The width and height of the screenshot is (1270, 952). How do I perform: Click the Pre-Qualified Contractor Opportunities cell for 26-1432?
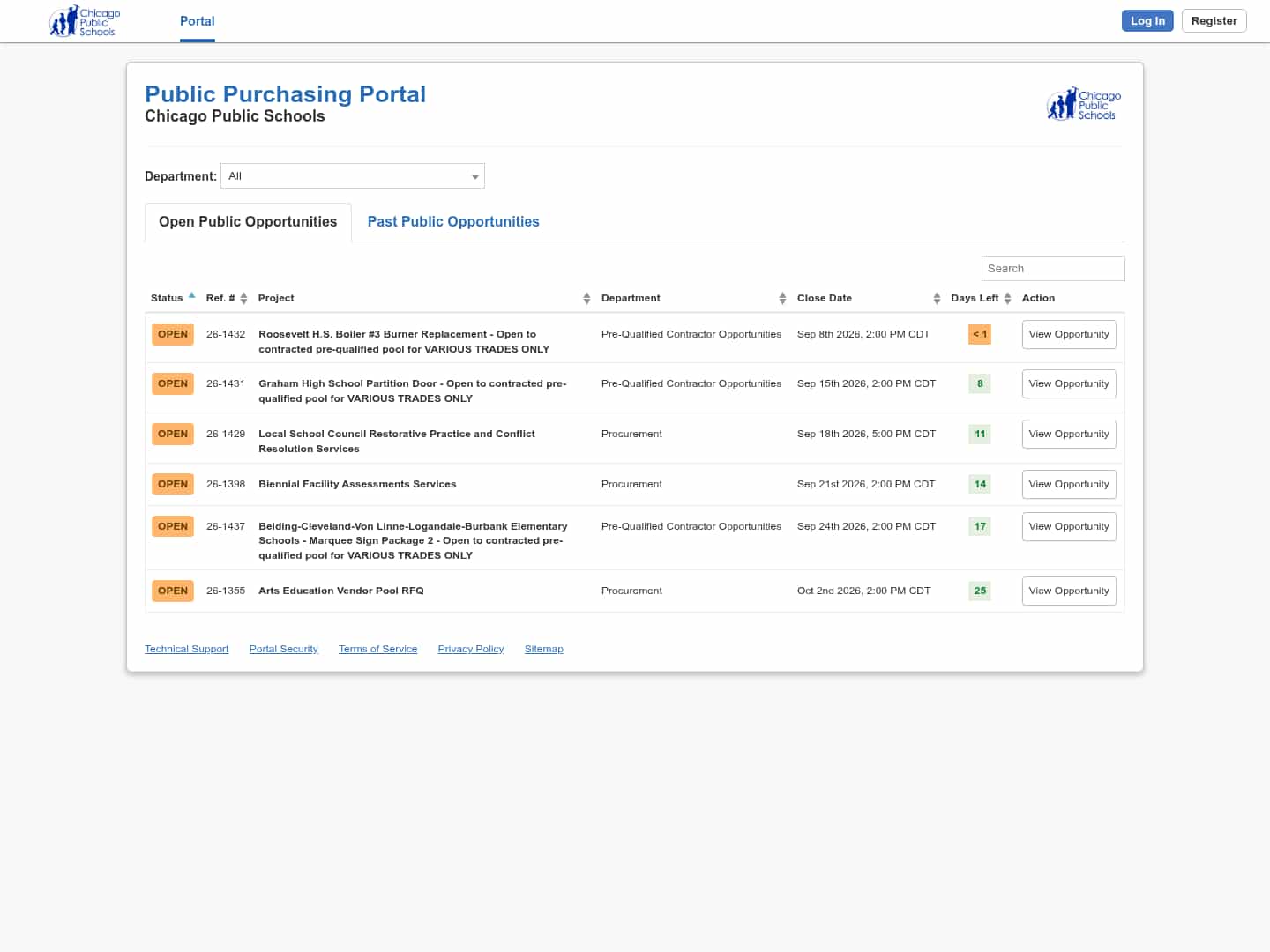point(691,335)
